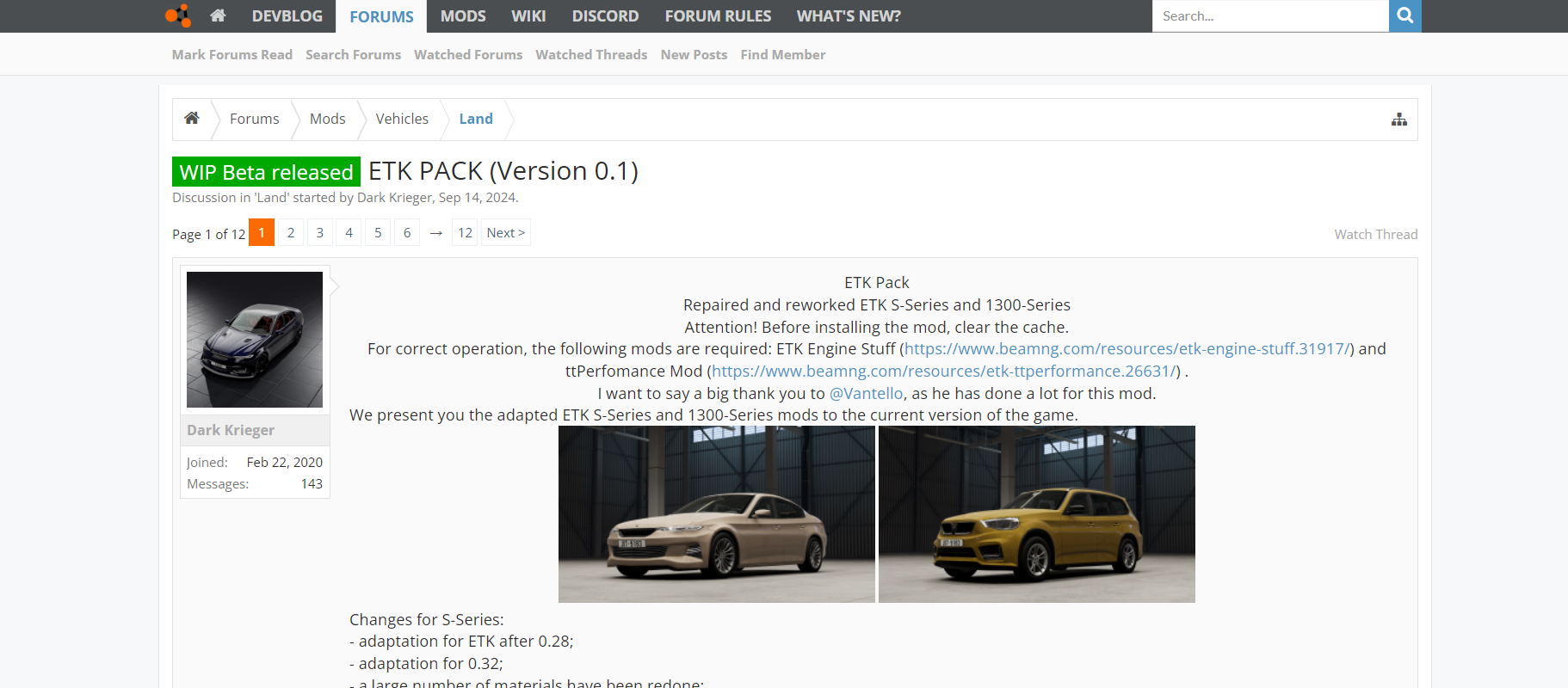Select page 1 in pagination
1568x688 pixels.
262,232
